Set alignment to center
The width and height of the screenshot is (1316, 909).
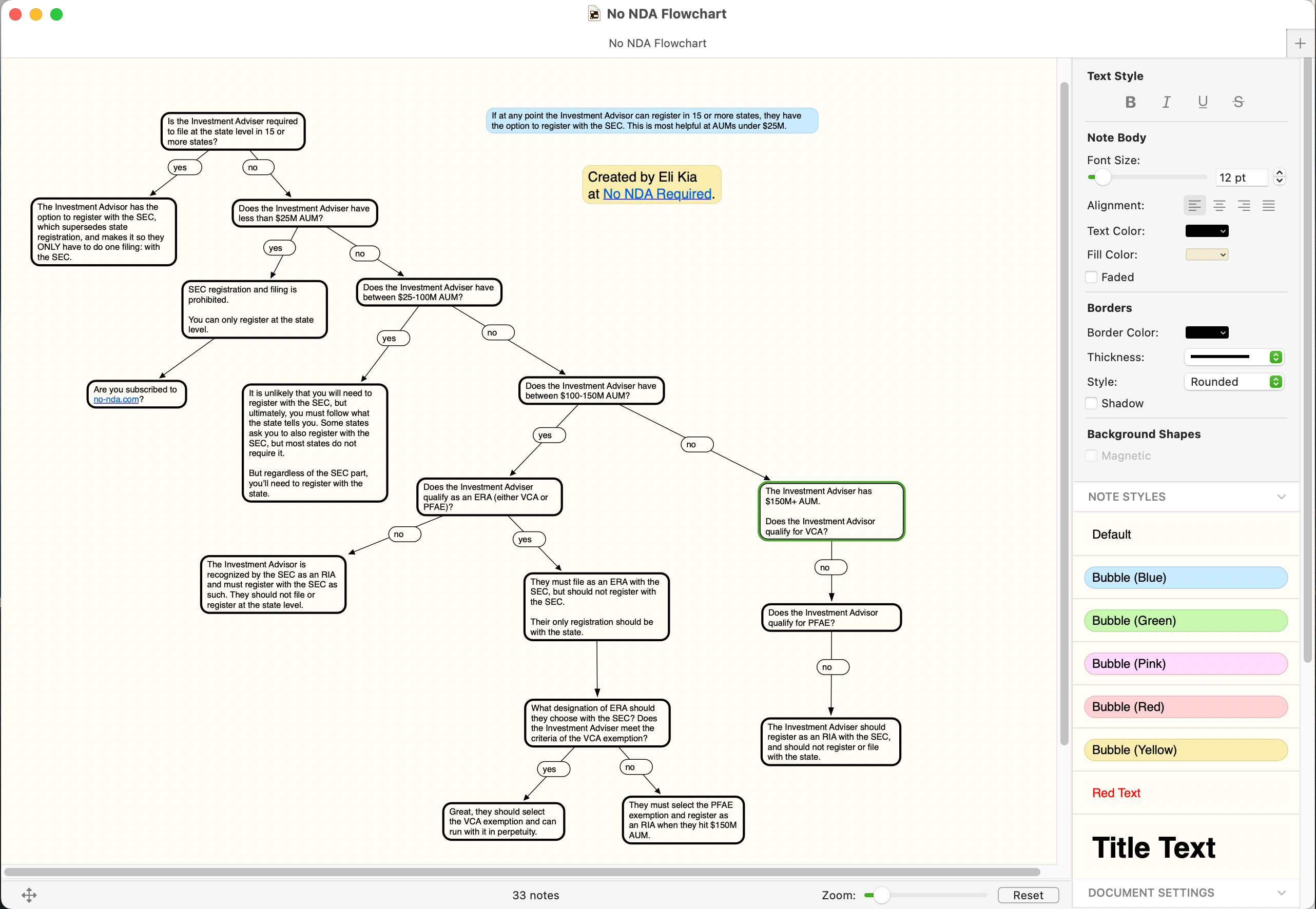1219,206
